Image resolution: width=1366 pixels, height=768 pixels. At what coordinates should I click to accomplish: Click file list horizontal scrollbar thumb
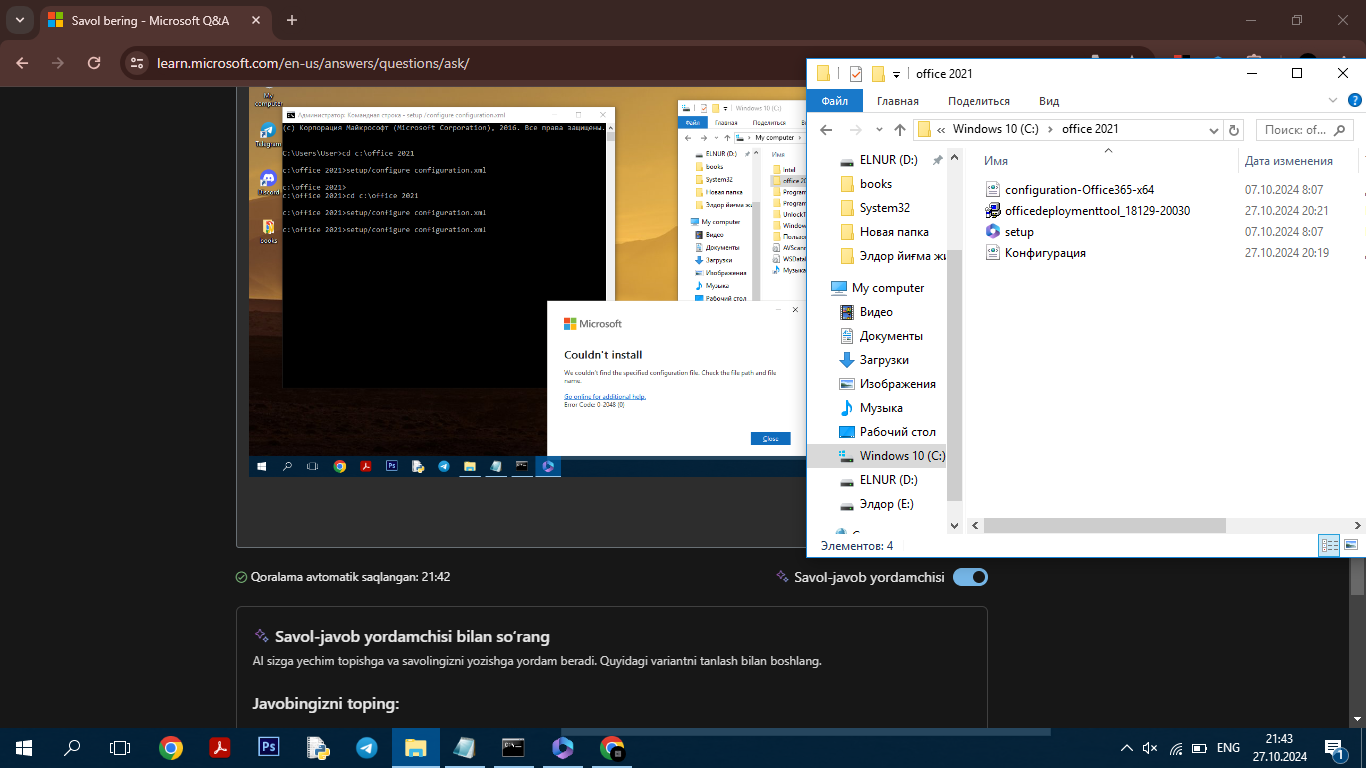[x=1105, y=525]
